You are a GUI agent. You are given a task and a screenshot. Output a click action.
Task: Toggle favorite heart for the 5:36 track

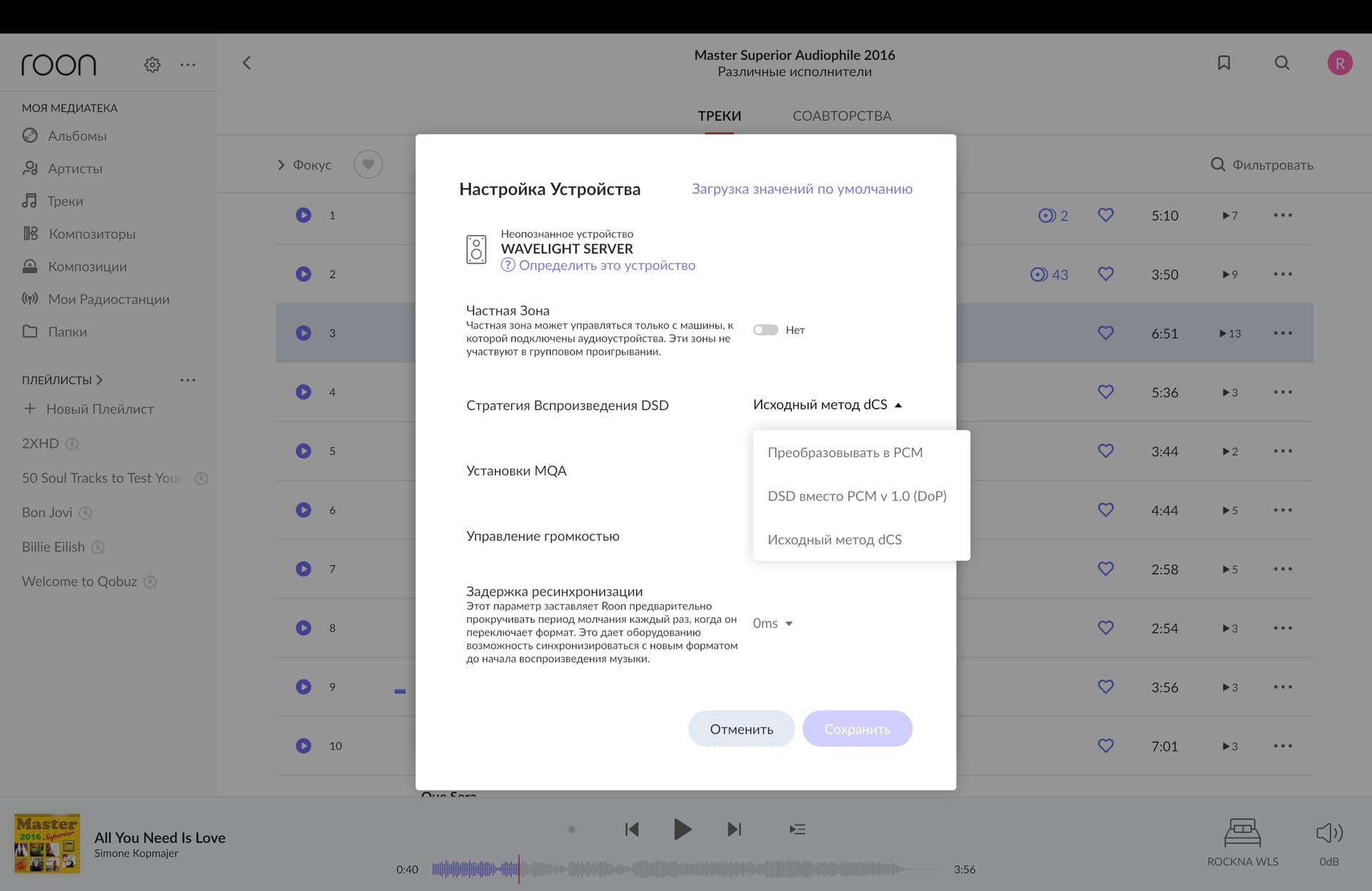click(1105, 392)
